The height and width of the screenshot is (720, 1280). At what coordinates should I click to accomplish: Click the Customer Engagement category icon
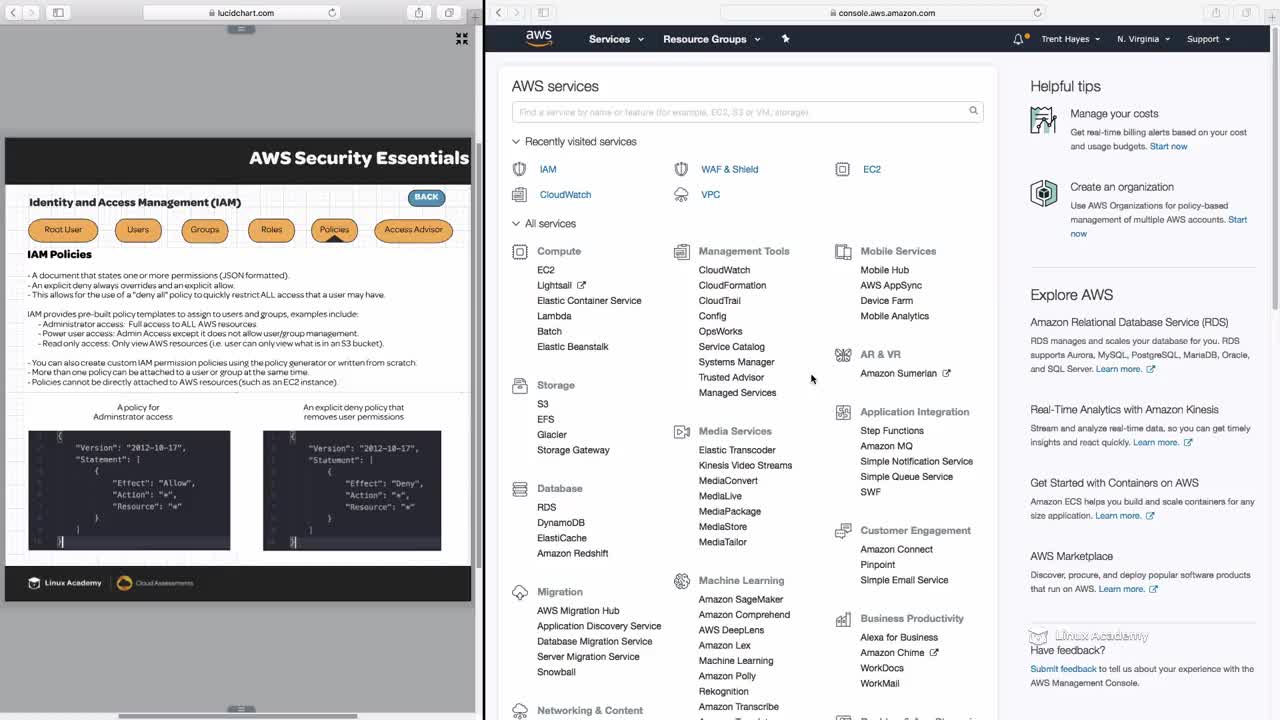pos(843,531)
